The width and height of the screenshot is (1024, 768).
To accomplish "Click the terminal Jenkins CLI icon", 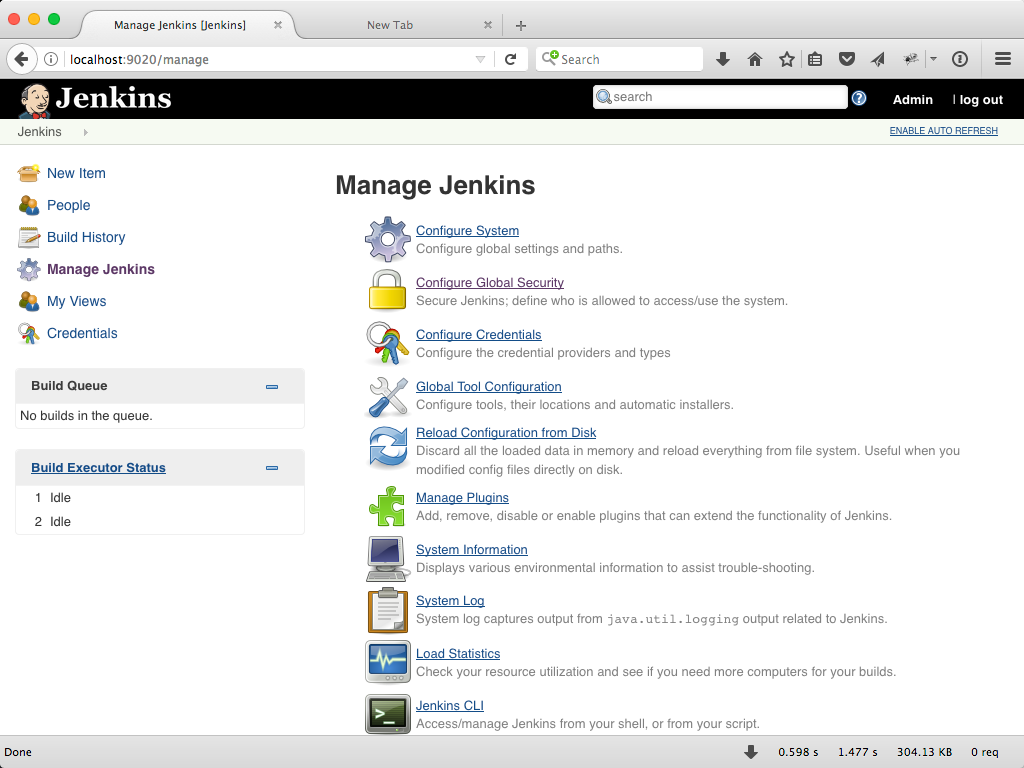I will tap(388, 714).
